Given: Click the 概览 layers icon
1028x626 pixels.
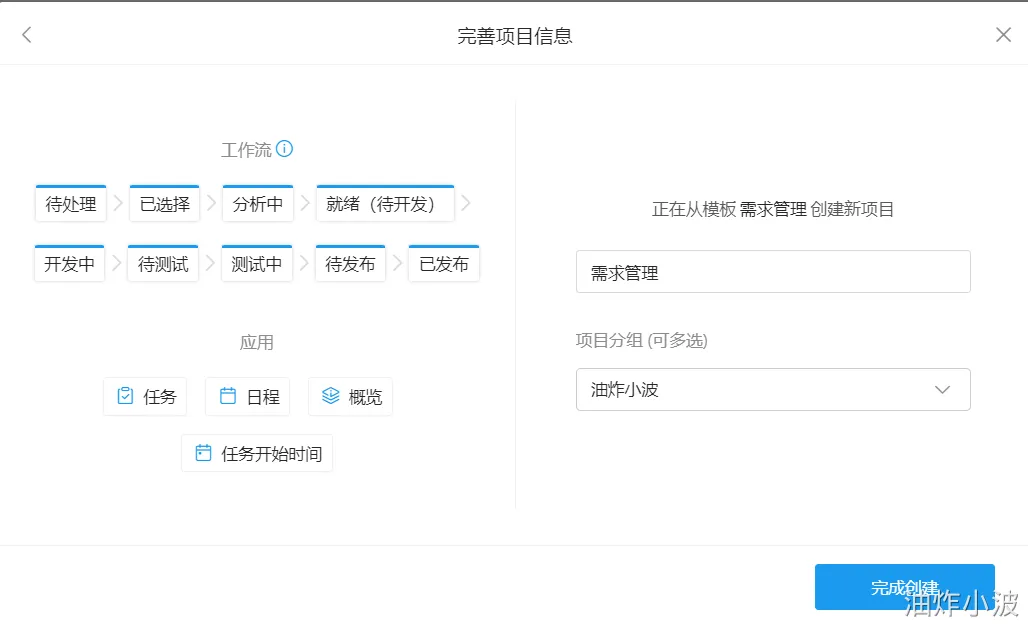Looking at the screenshot, I should (x=330, y=396).
